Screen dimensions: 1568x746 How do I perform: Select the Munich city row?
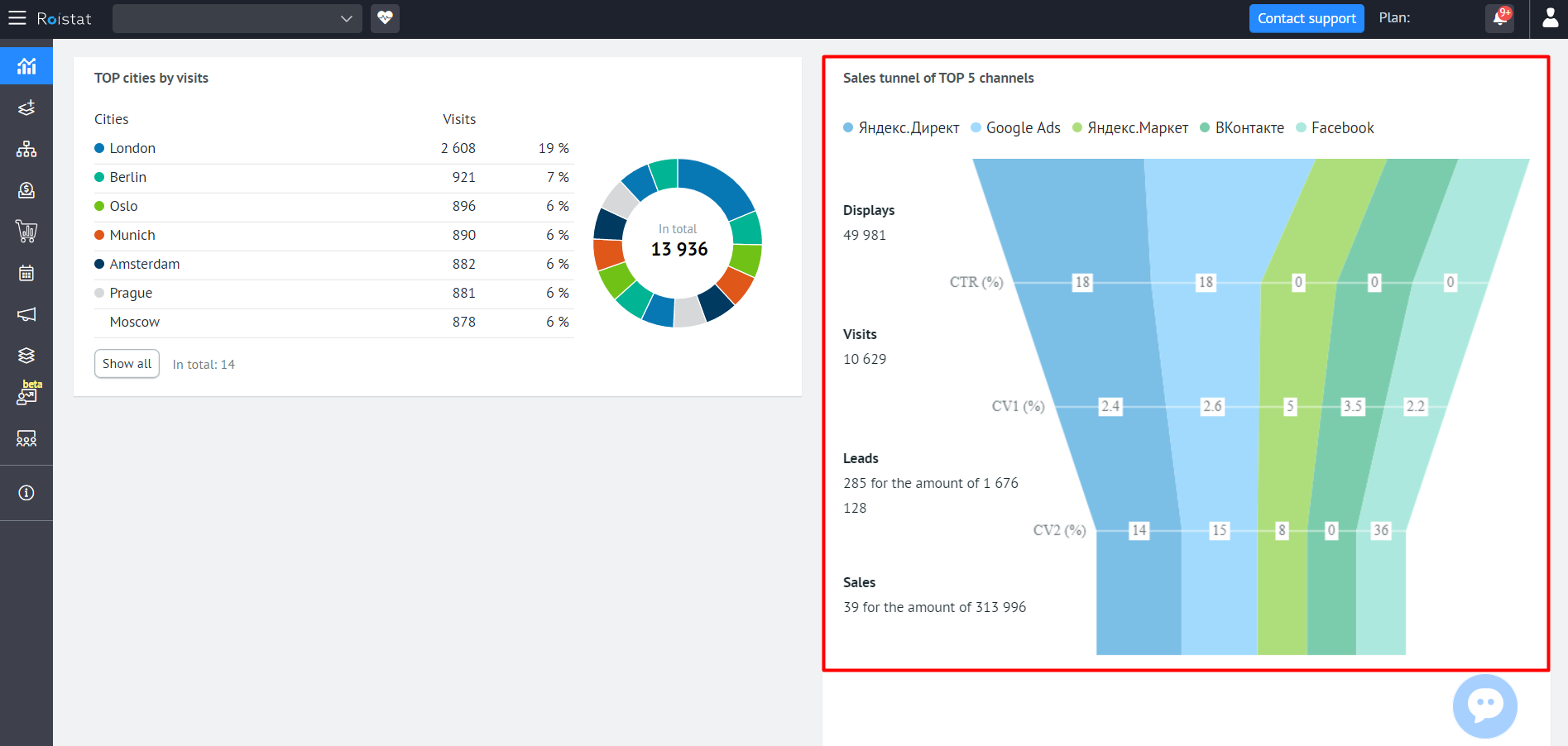pyautogui.click(x=333, y=236)
